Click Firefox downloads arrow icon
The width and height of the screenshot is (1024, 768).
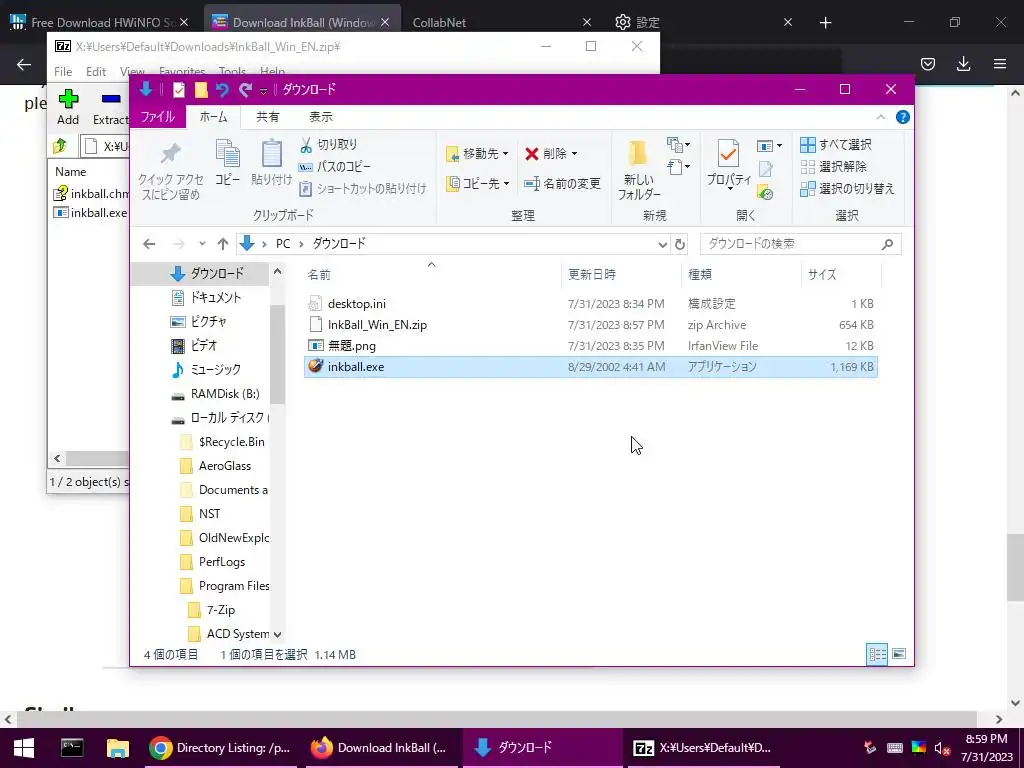pyautogui.click(x=963, y=63)
